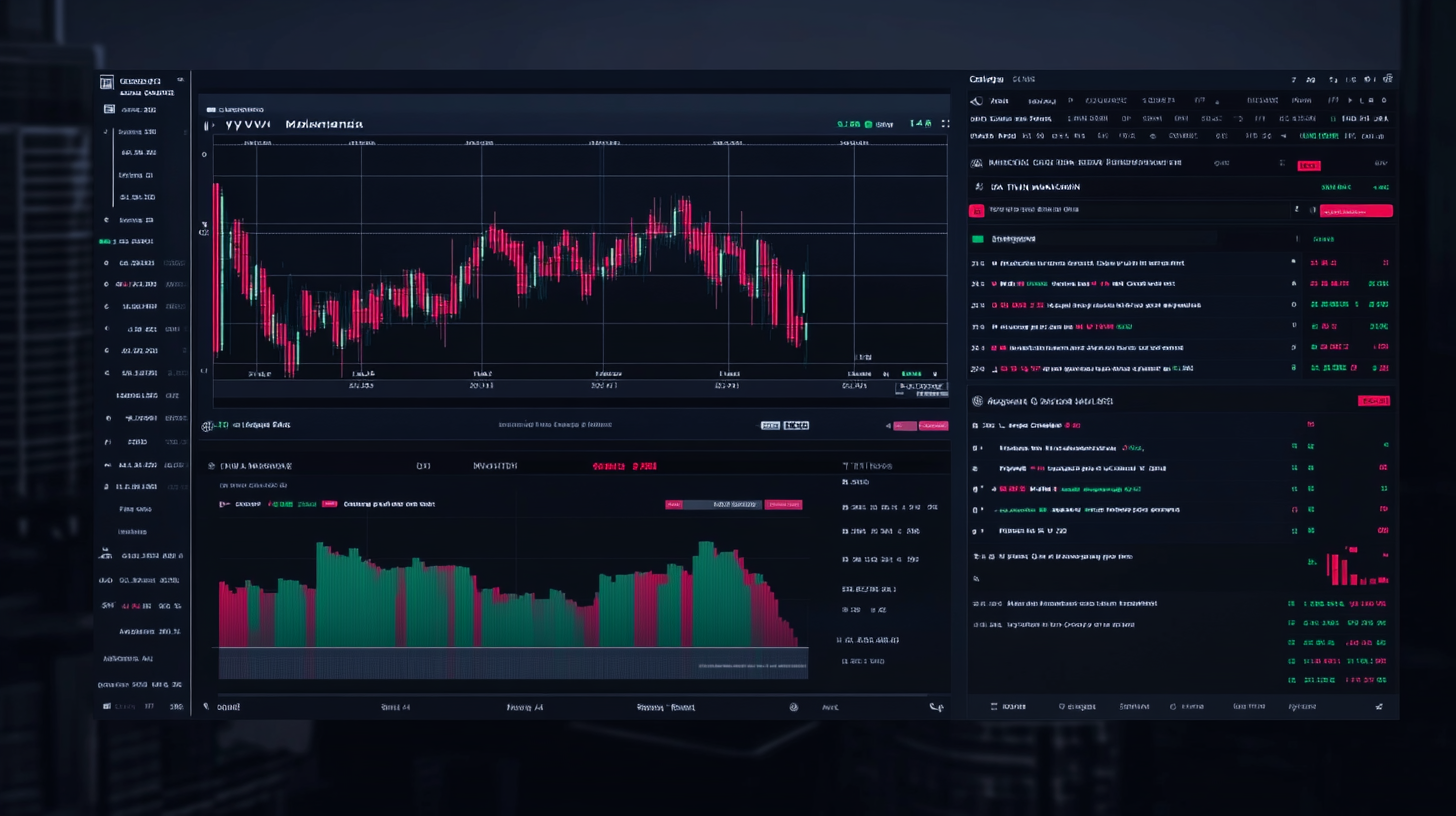This screenshot has width=1456, height=816.
Task: Click the range bar beneath the volume chart
Action: [x=512, y=662]
